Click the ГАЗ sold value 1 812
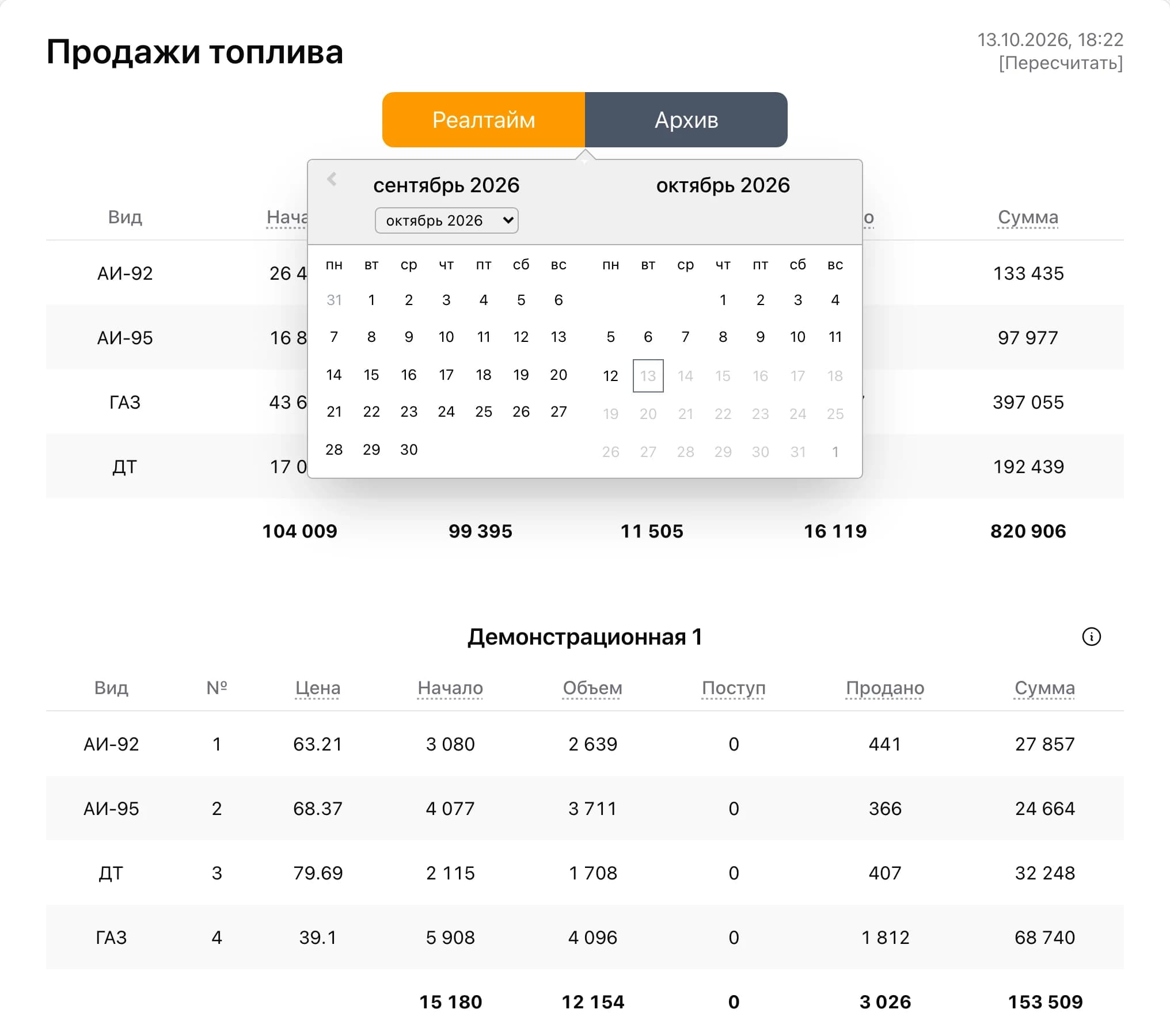 click(x=885, y=938)
